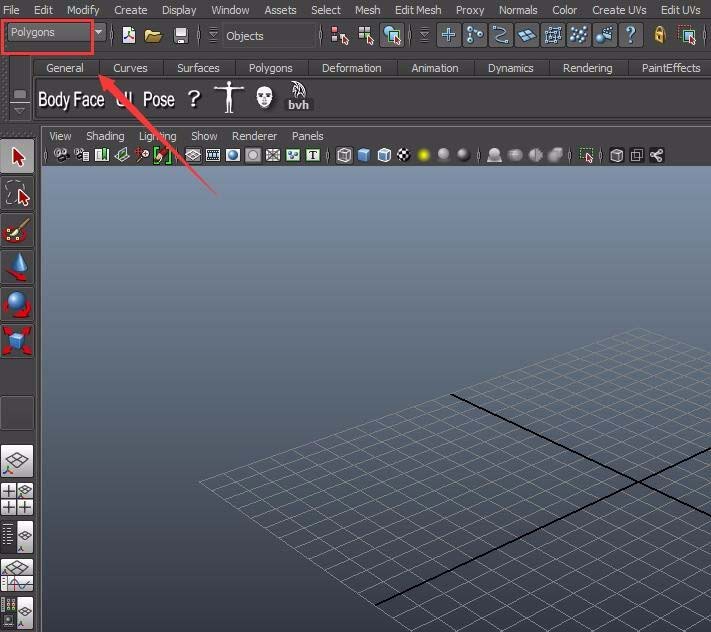Click the Objects name field
This screenshot has height=632, width=711.
pos(268,36)
